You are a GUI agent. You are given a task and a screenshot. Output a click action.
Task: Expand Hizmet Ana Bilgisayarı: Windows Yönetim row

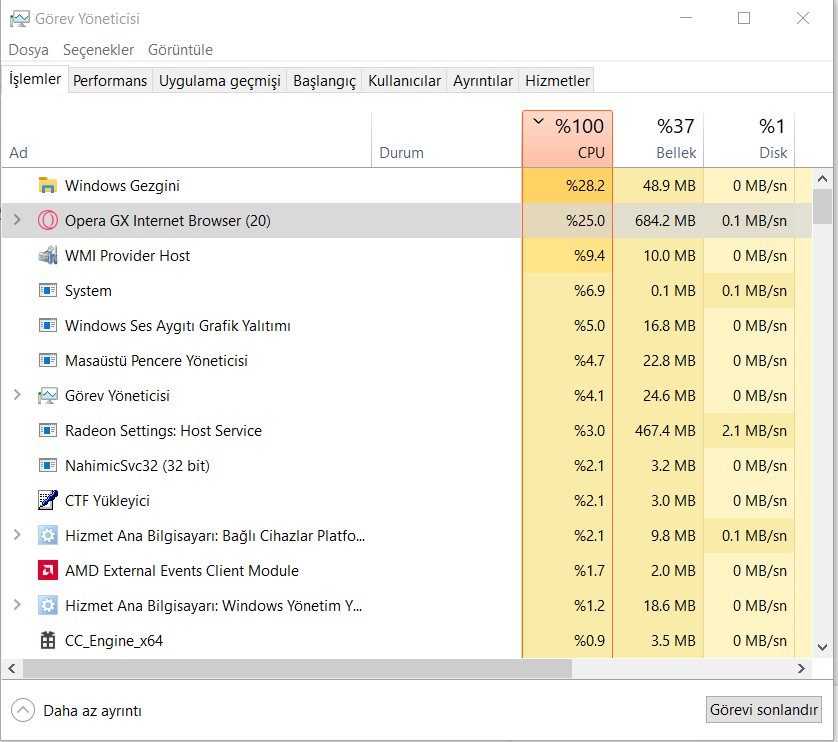coord(16,606)
